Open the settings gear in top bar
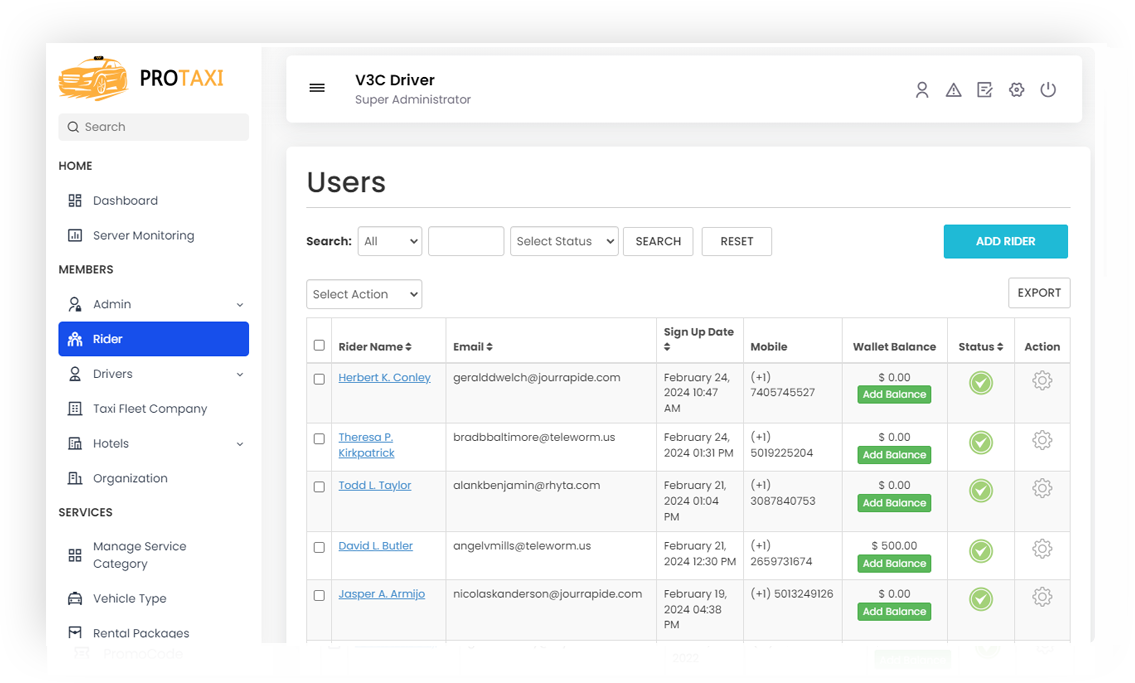The image size is (1135, 683). [x=1016, y=89]
